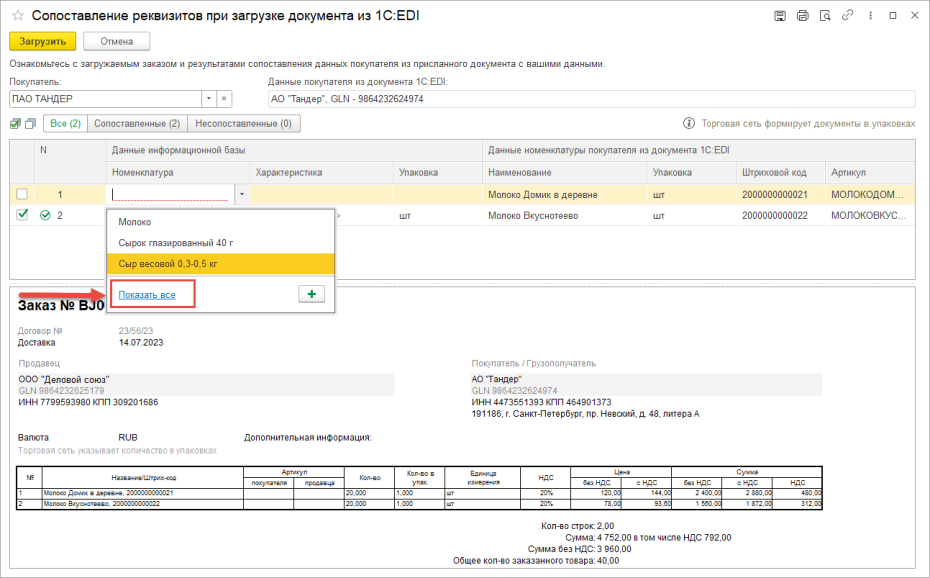Click into the Покупатель field ПАО ТАНДЕР
This screenshot has height=578, width=930.
coord(106,99)
